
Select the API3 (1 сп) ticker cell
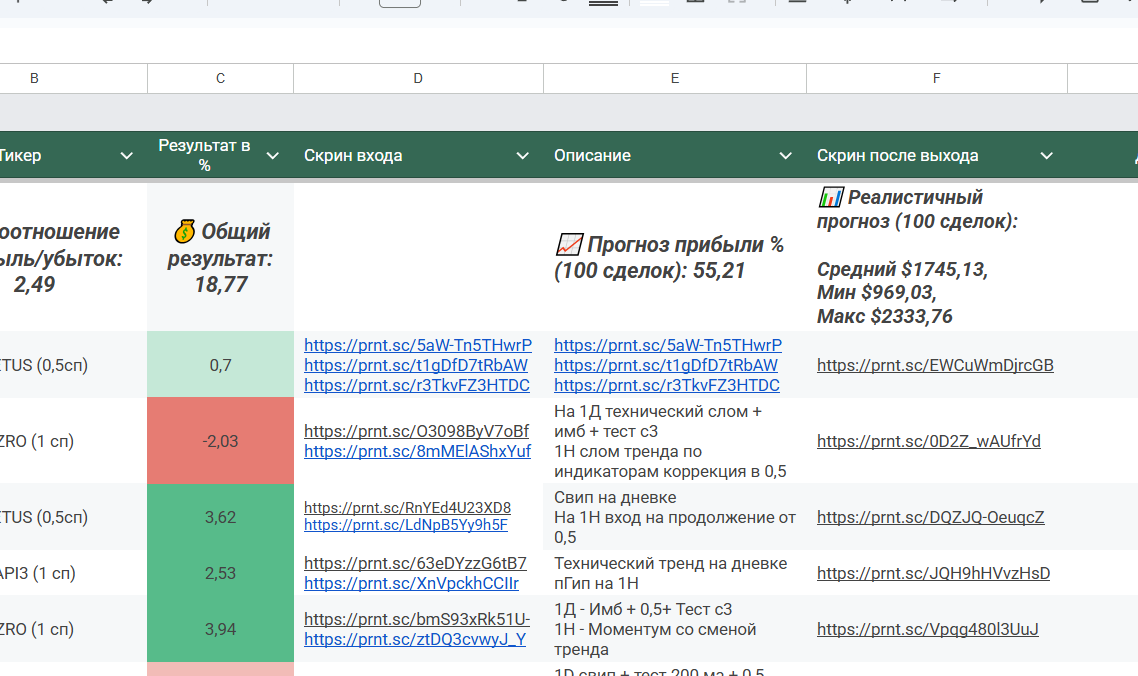pyautogui.click(x=73, y=573)
